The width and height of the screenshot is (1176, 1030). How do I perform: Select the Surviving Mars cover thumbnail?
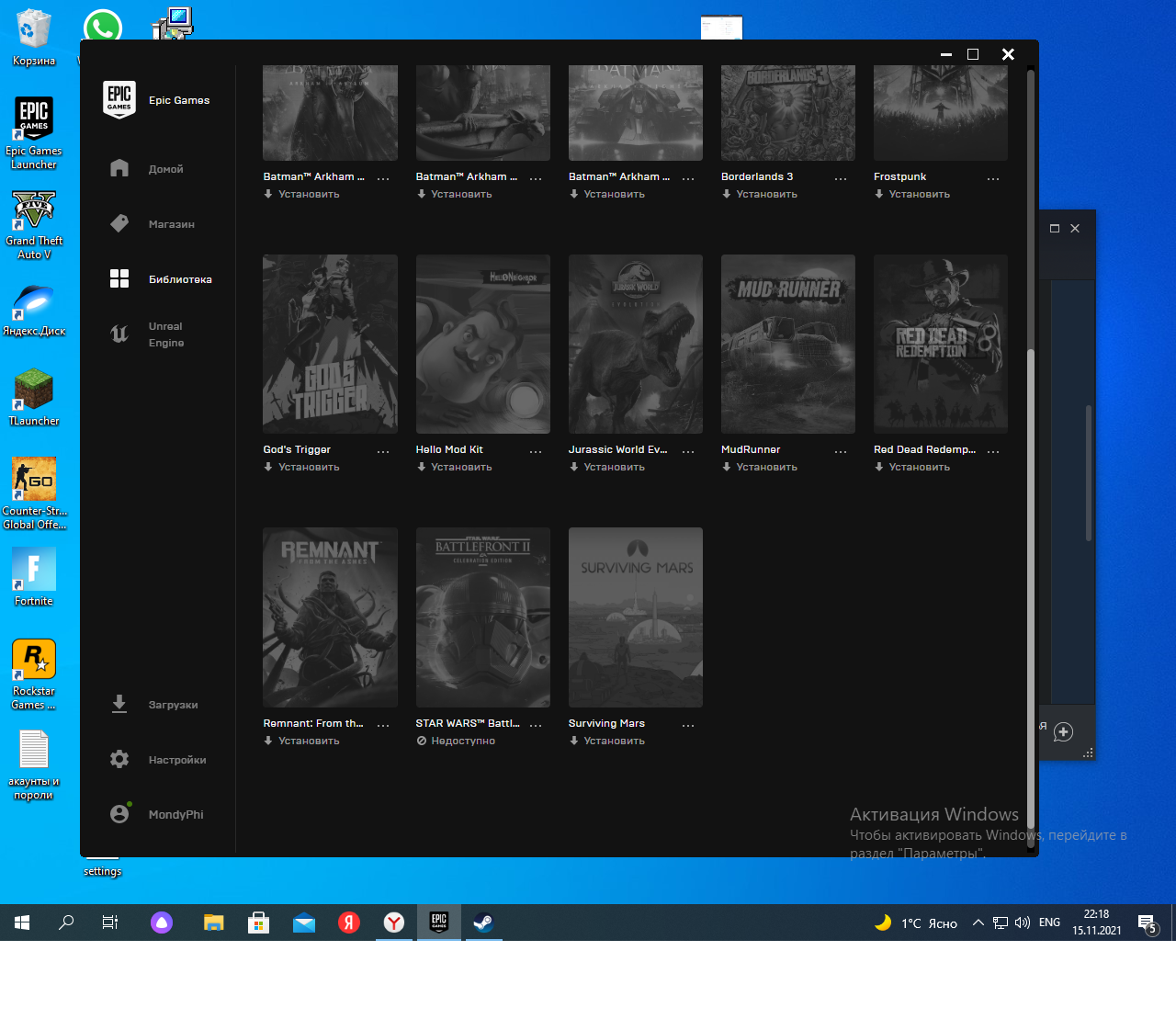click(x=635, y=617)
